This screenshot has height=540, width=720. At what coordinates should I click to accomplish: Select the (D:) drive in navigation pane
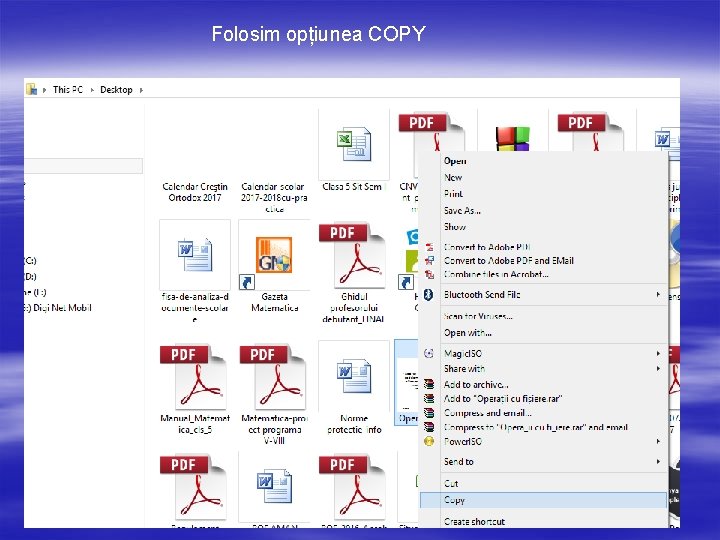pos(30,276)
